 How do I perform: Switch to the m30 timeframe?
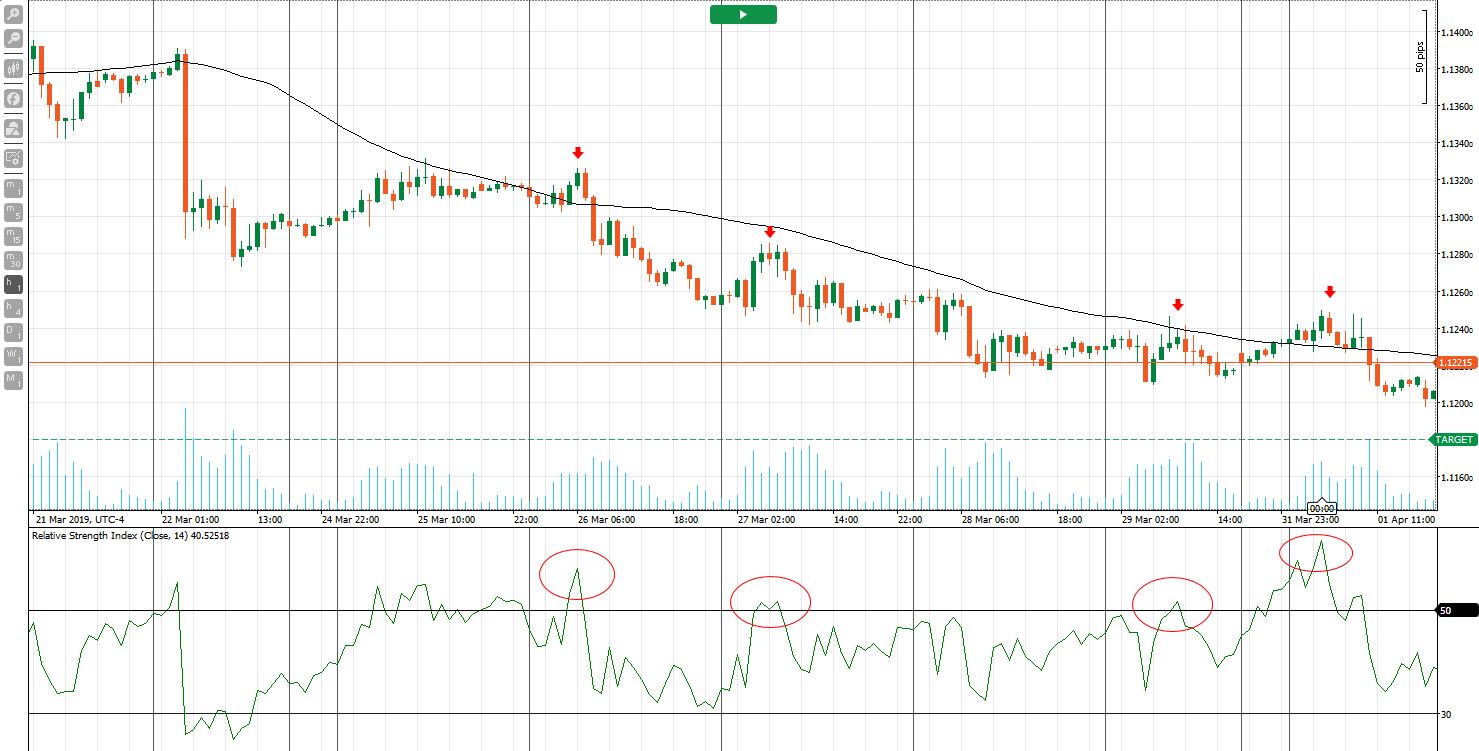(14, 260)
